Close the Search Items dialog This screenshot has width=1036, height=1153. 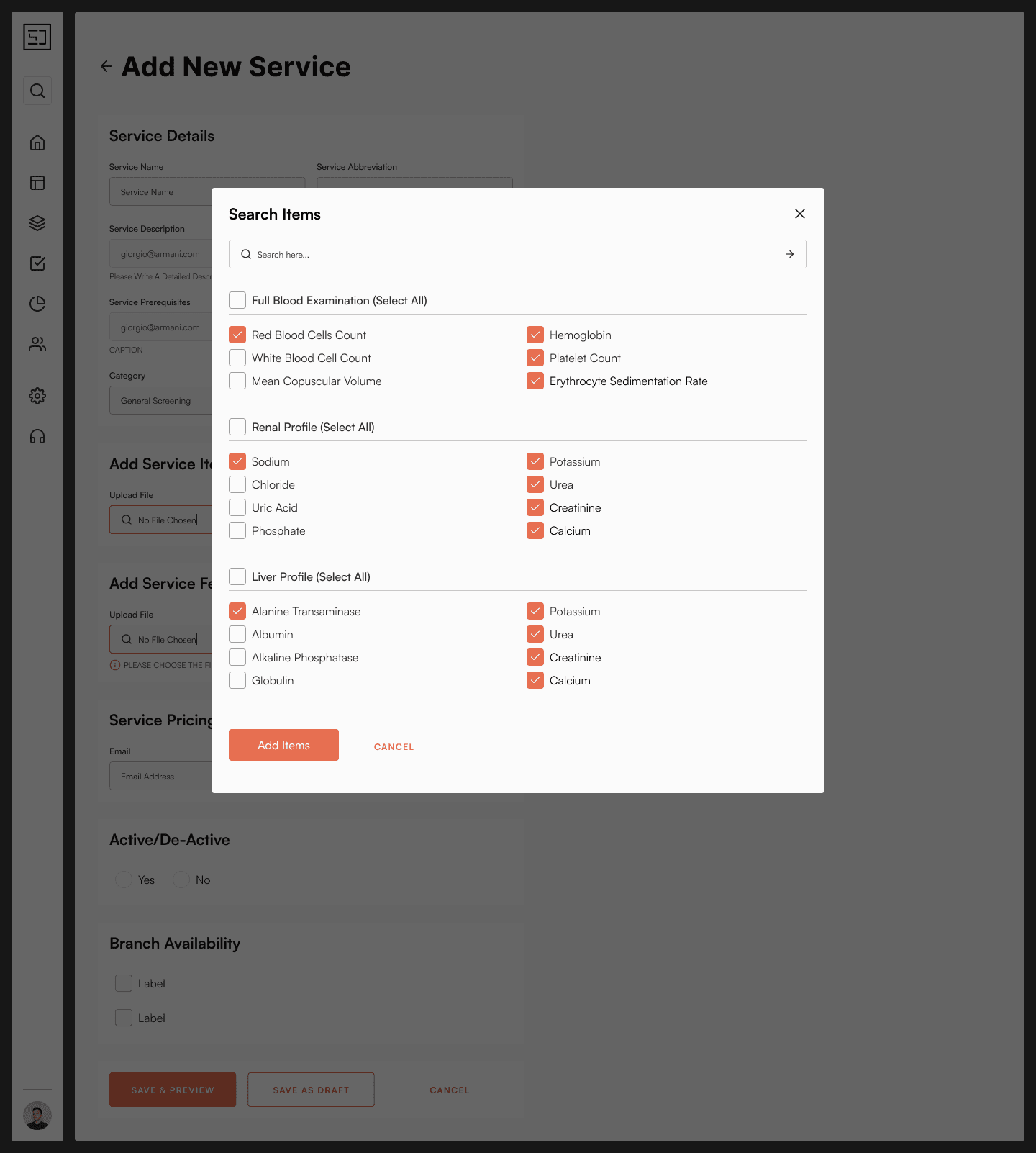[x=799, y=214]
